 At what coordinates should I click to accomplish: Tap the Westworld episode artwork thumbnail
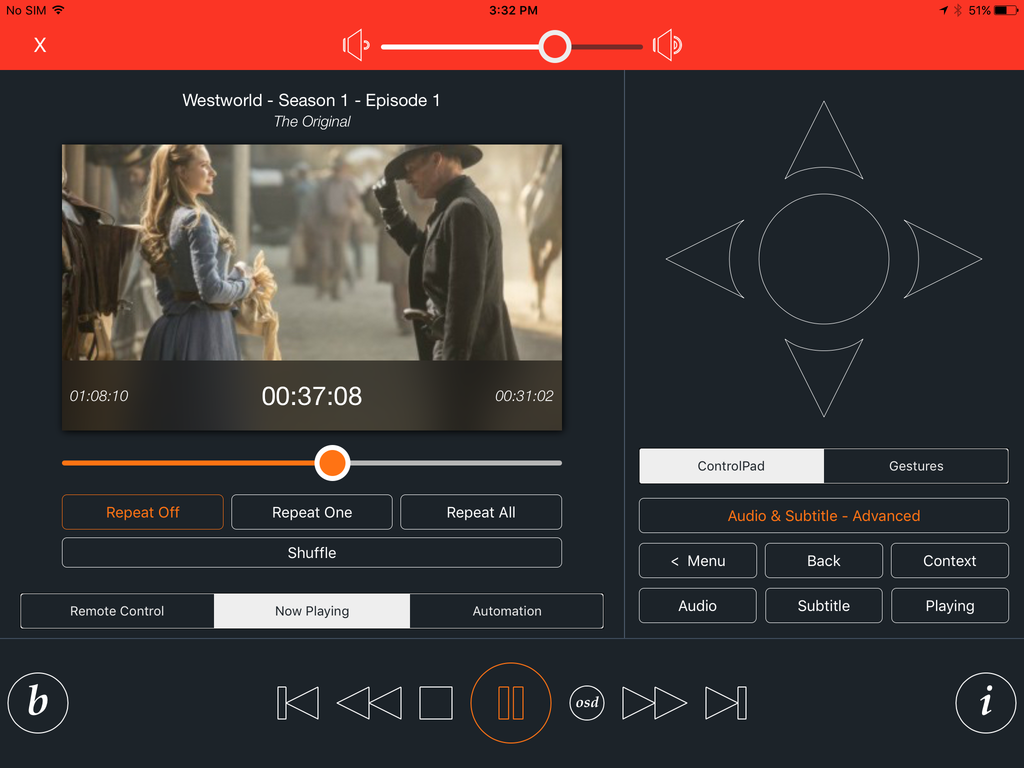[x=312, y=253]
